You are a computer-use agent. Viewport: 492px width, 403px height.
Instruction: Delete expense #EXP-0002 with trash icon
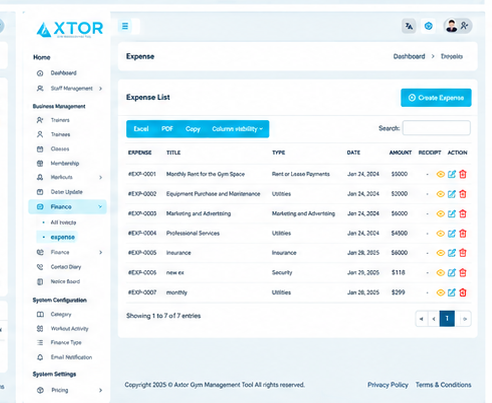(x=463, y=194)
